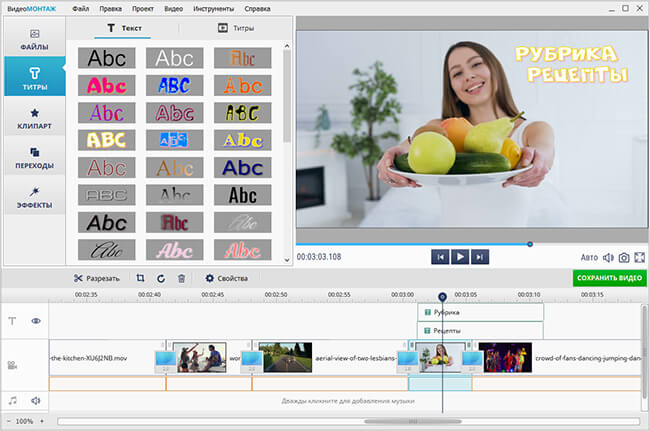Screen dimensions: 650x431
Task: Click the rotate icon in timeline toolbar
Action: pyautogui.click(x=161, y=278)
